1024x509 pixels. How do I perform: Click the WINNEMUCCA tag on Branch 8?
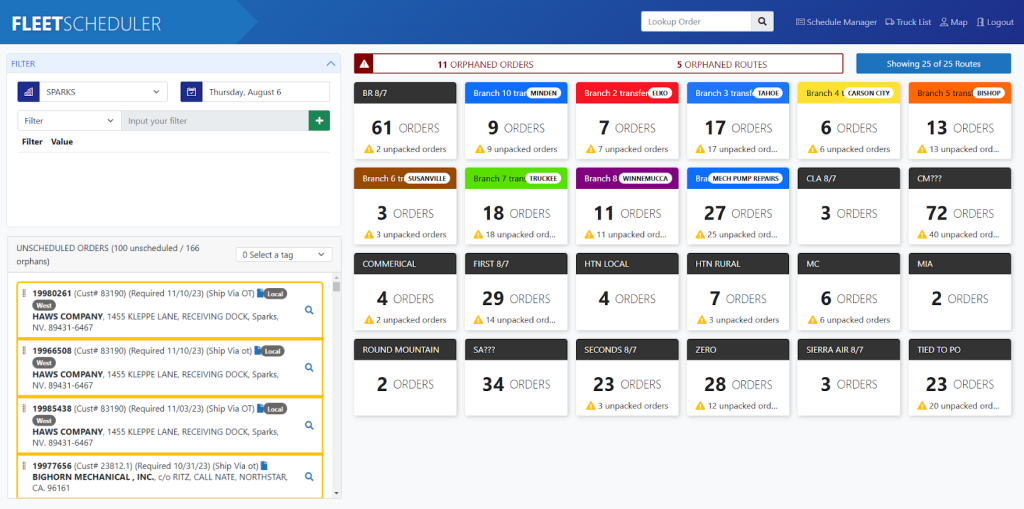645,178
